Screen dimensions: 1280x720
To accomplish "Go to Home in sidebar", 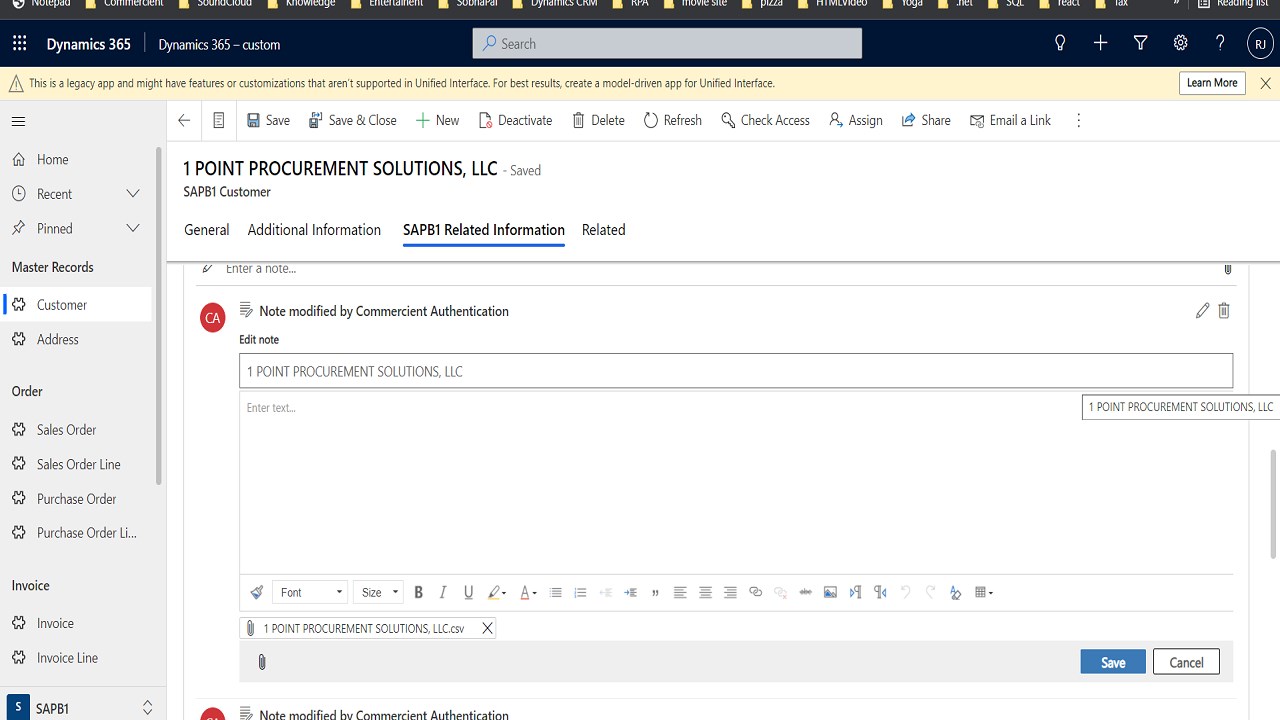I will click(x=76, y=159).
